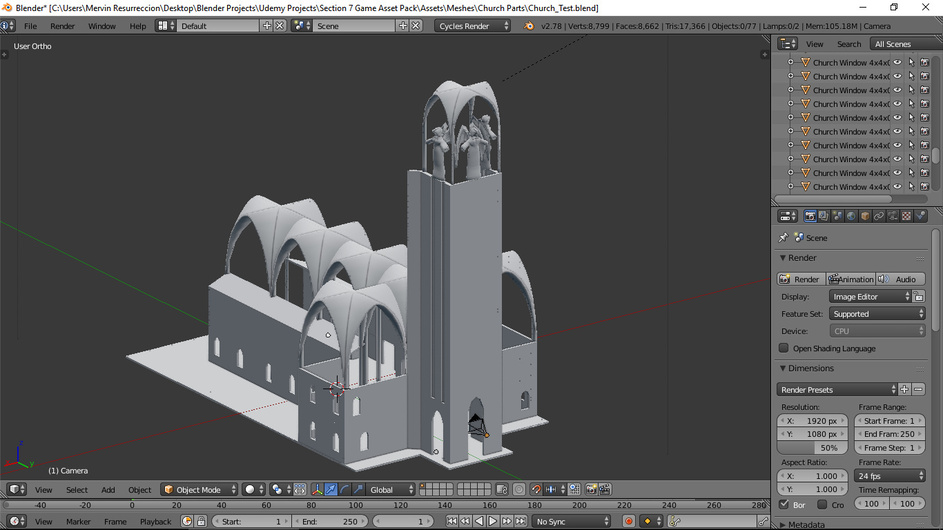Click the Render button in properties panel
The height and width of the screenshot is (530, 943).
pos(801,279)
